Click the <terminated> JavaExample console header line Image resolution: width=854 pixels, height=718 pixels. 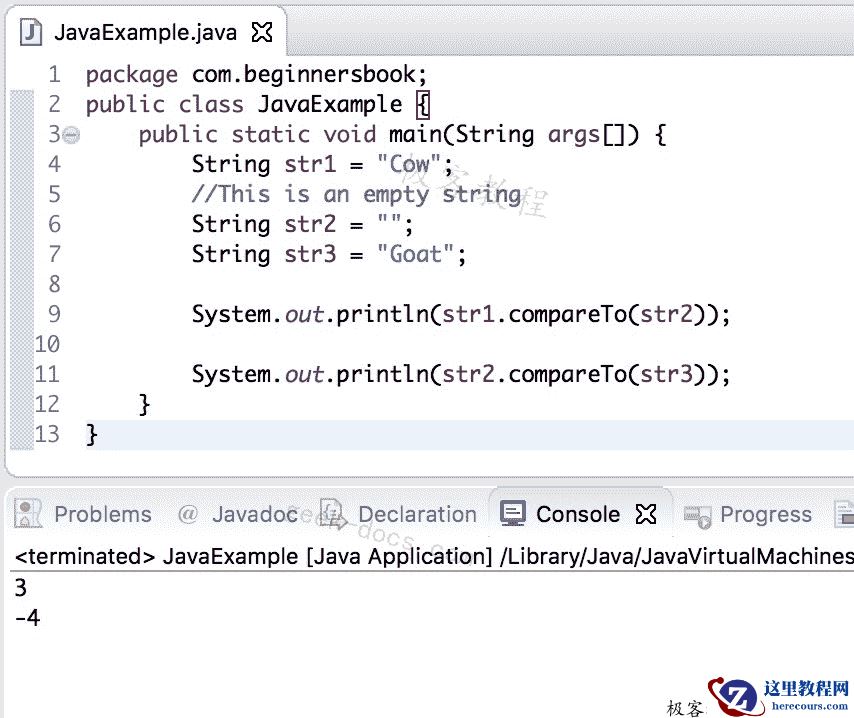tap(200, 556)
